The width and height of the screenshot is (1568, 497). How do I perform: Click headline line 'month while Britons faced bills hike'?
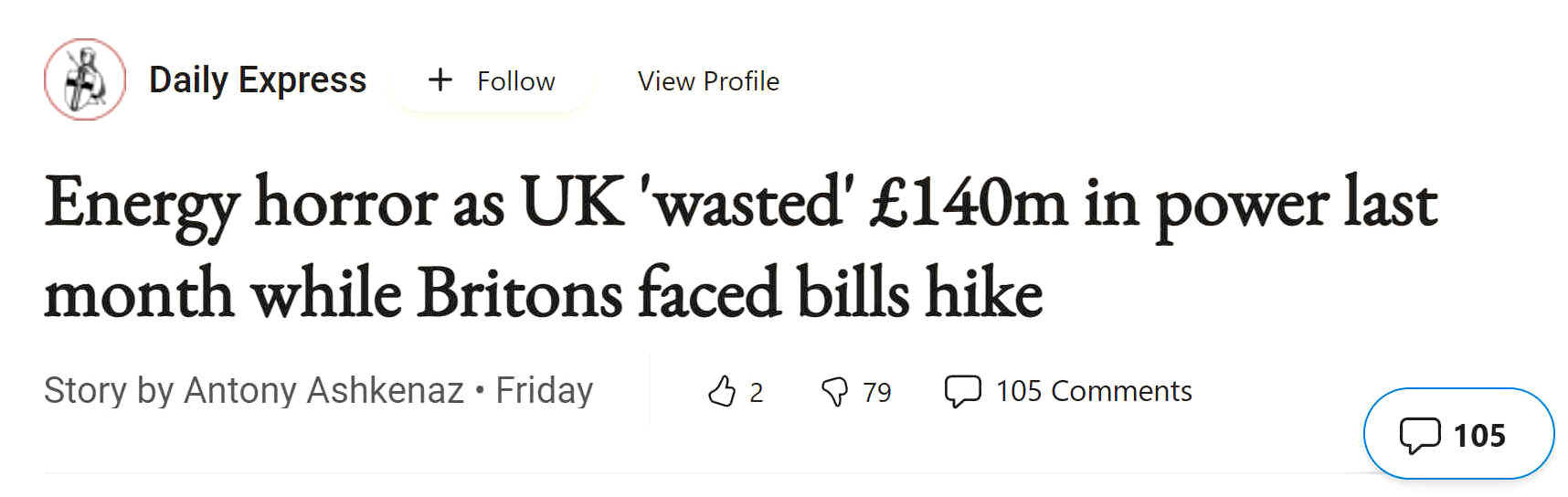coord(544,292)
